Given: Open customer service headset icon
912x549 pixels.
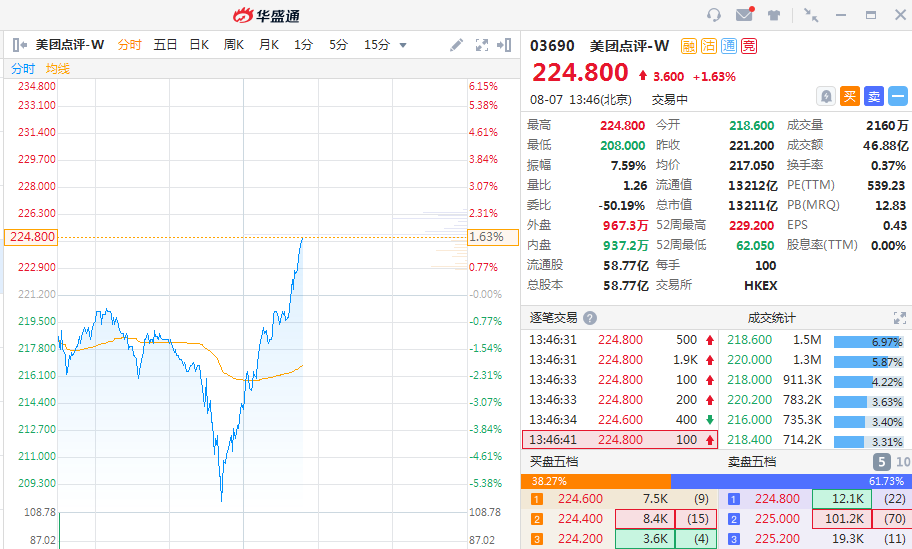Looking at the screenshot, I should point(714,15).
